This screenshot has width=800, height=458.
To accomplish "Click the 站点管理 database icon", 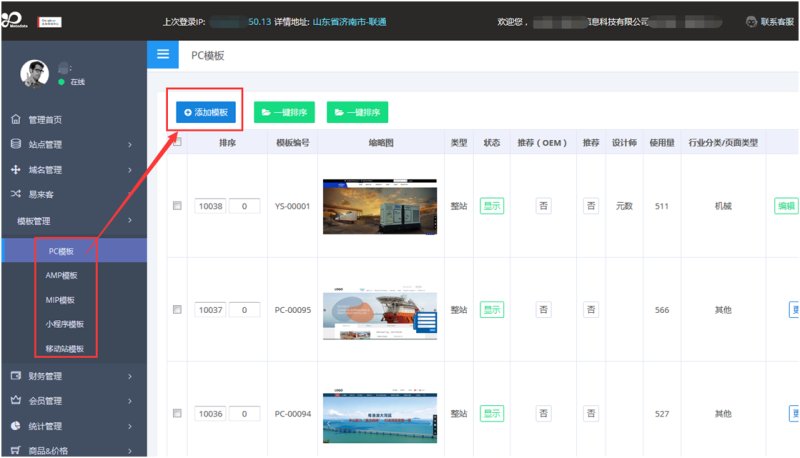I will [16, 144].
